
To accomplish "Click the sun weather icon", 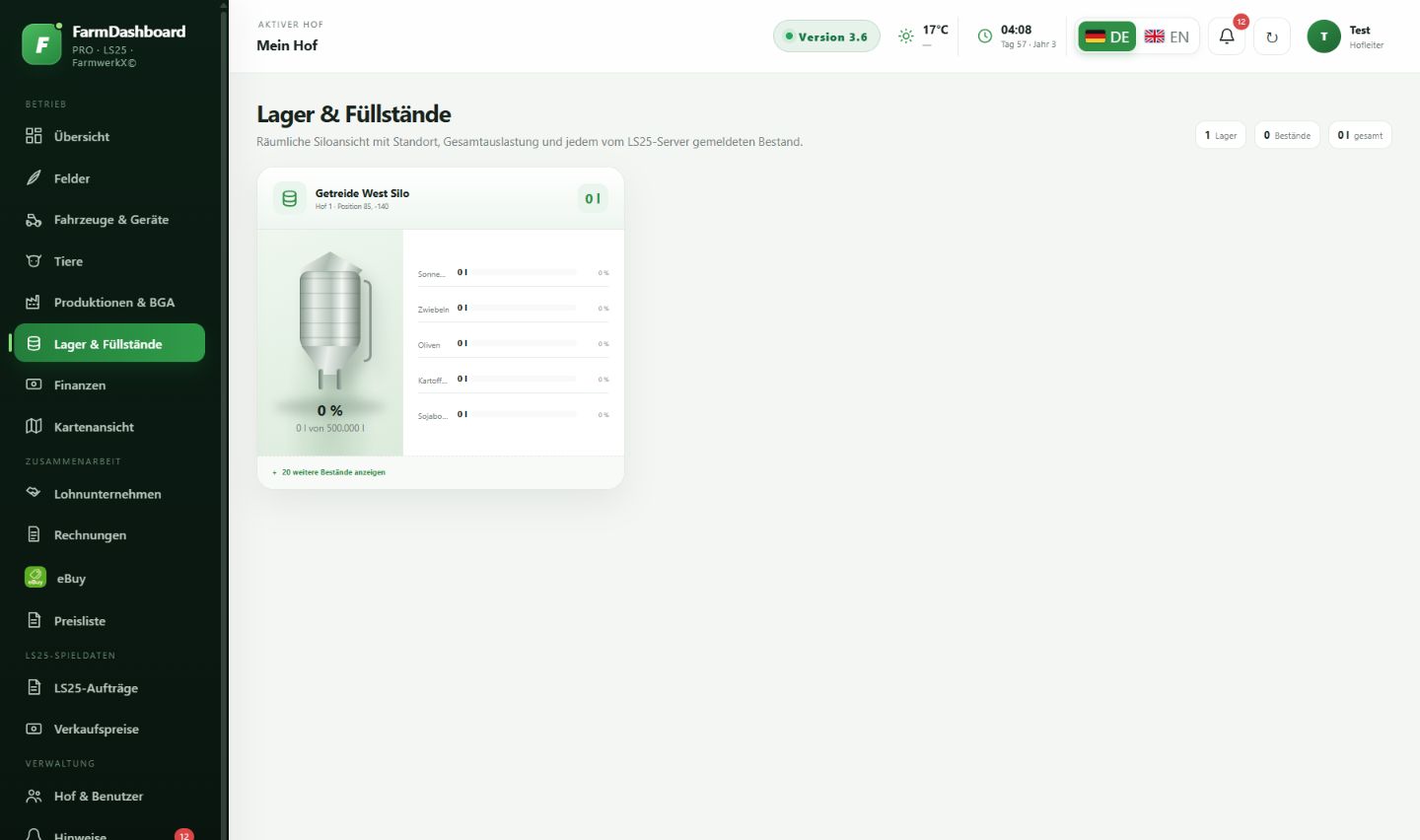I will pyautogui.click(x=906, y=36).
